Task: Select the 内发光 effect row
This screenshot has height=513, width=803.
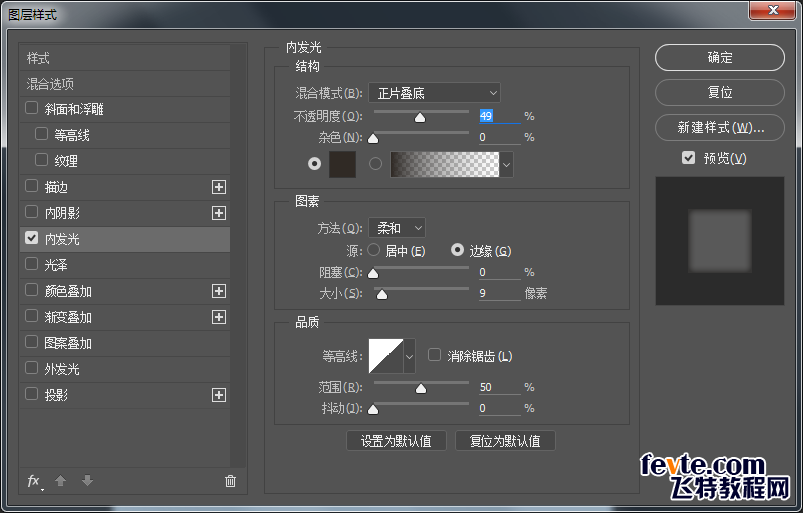Action: (125, 239)
